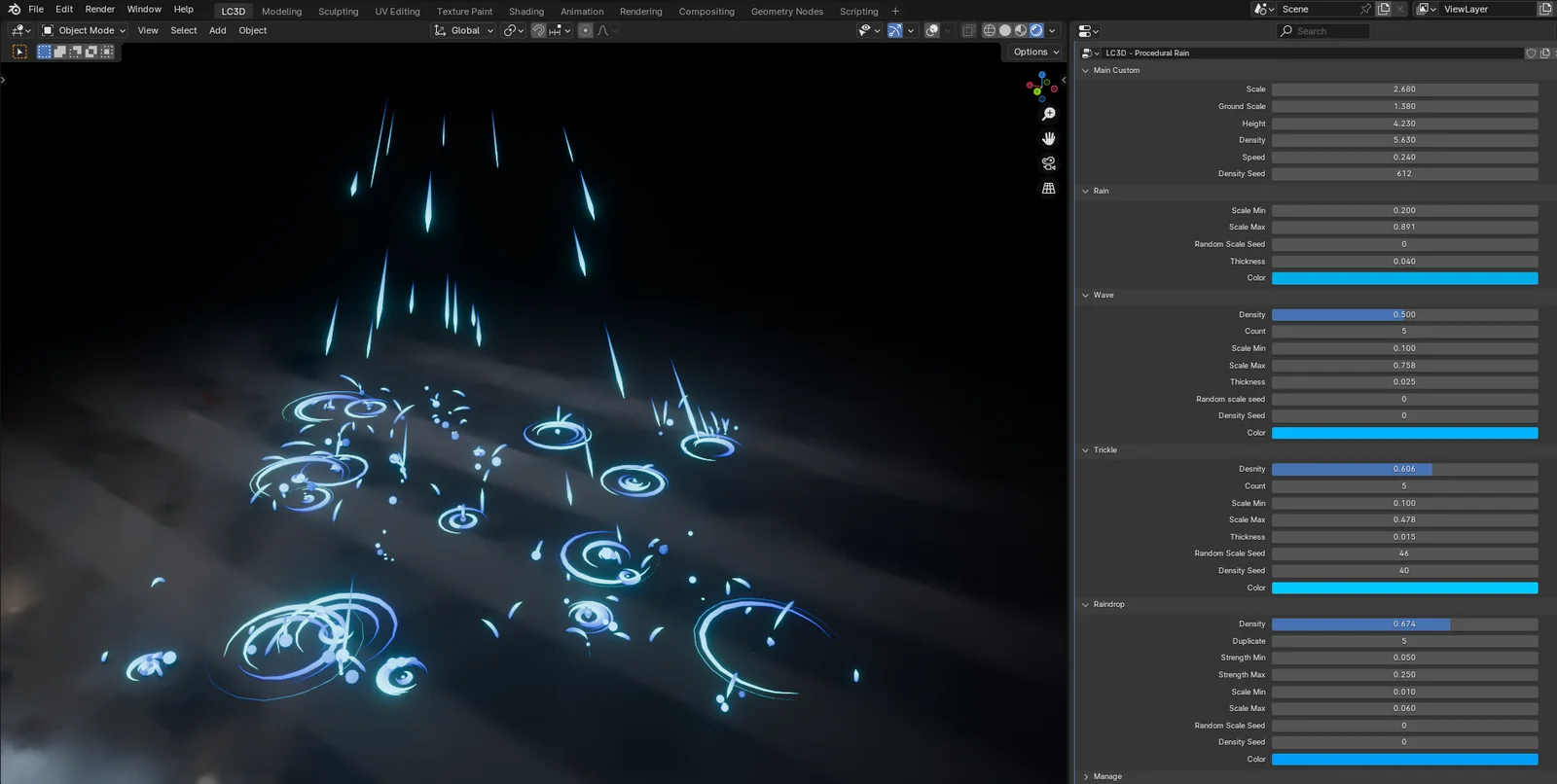
Task: Collapse the Wave section
Action: pos(1086,296)
